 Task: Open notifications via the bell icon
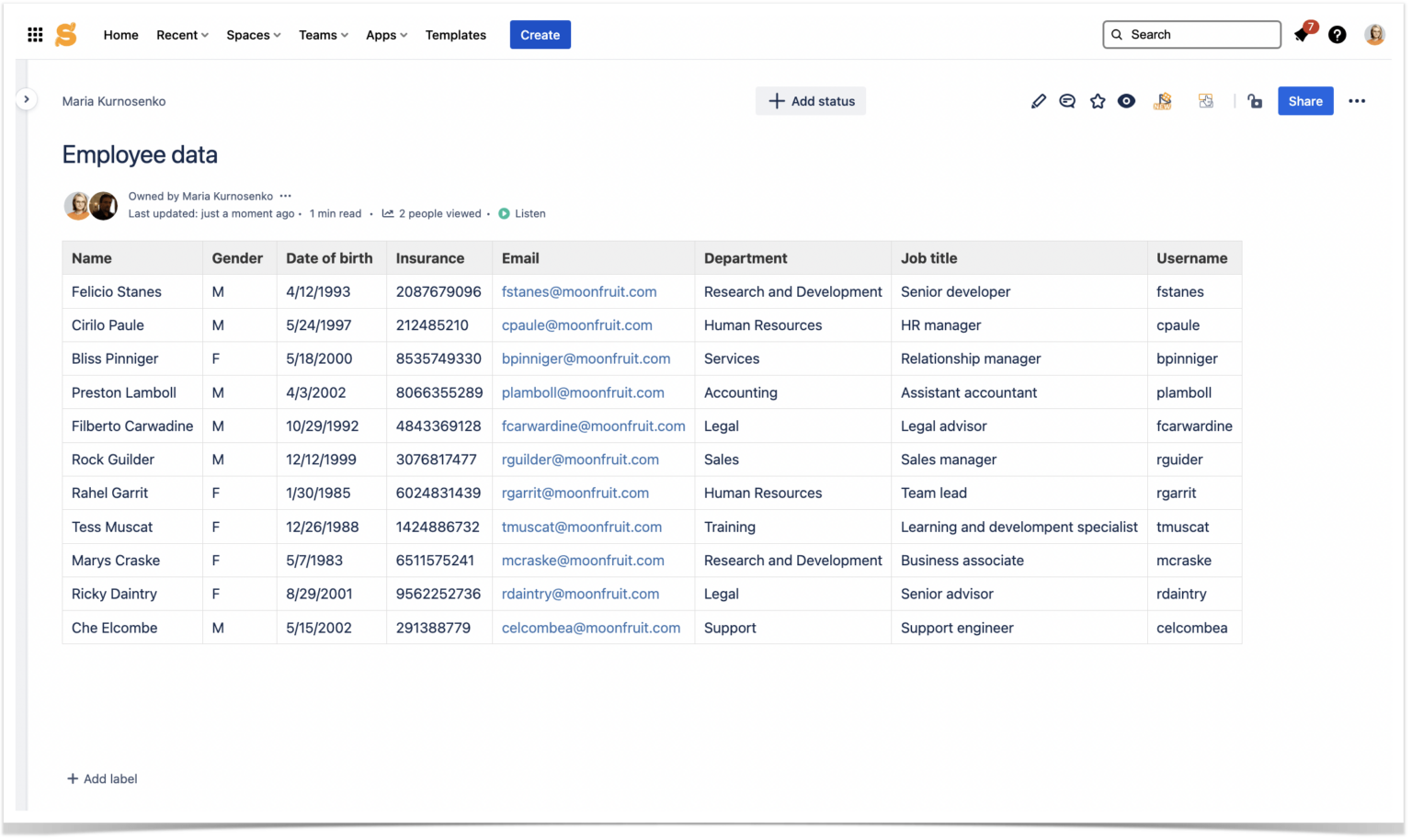(x=1300, y=34)
